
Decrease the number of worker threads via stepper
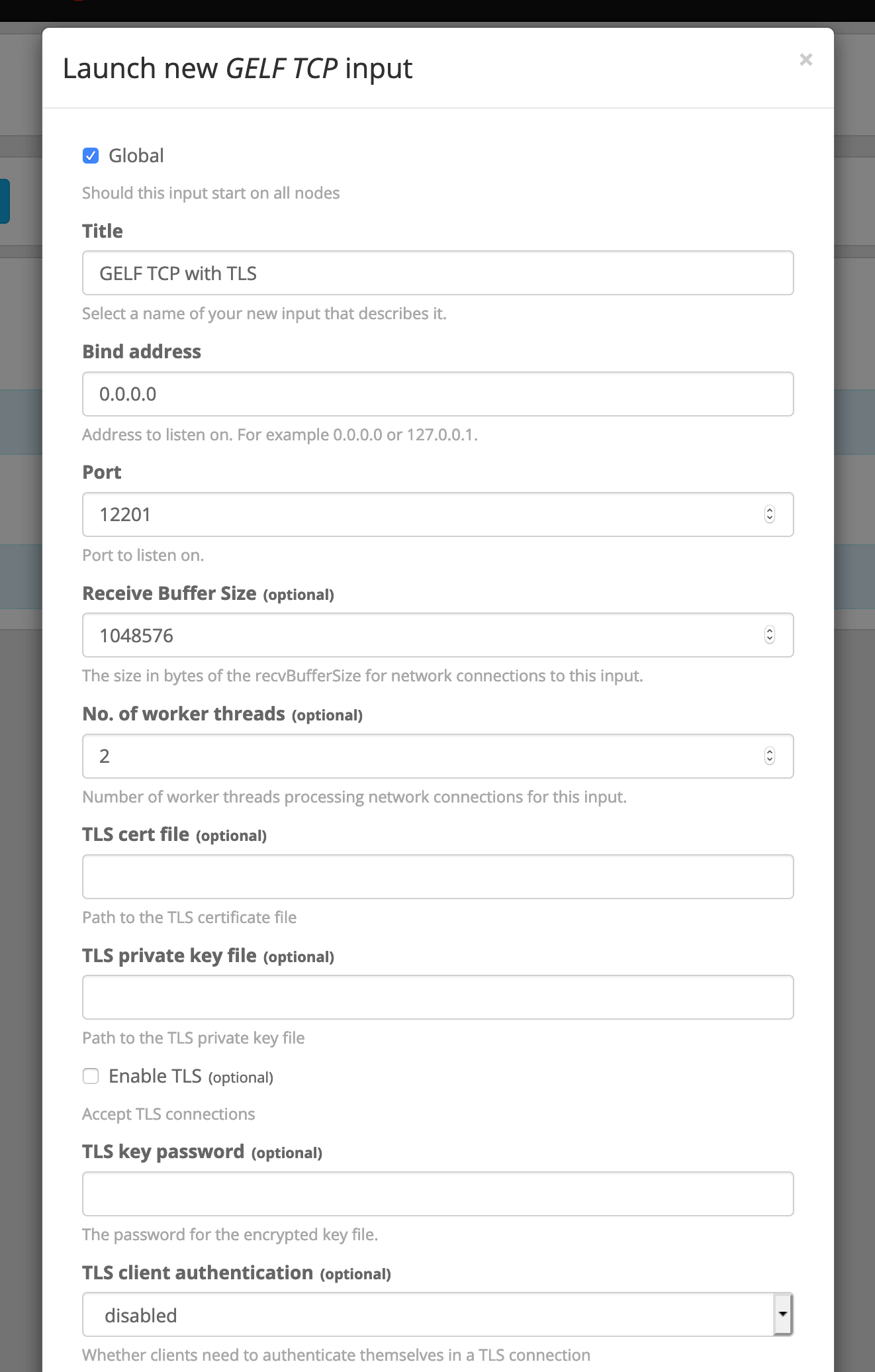(x=770, y=760)
